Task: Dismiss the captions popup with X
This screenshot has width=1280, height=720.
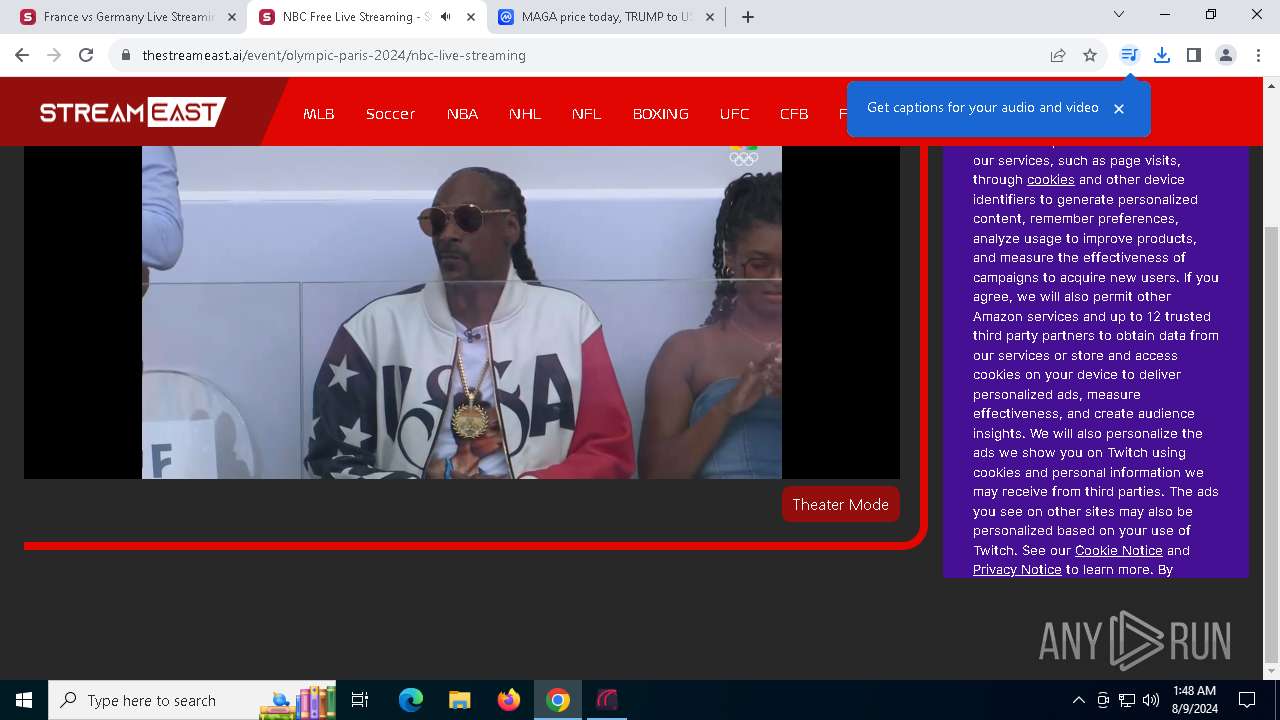Action: tap(1119, 108)
